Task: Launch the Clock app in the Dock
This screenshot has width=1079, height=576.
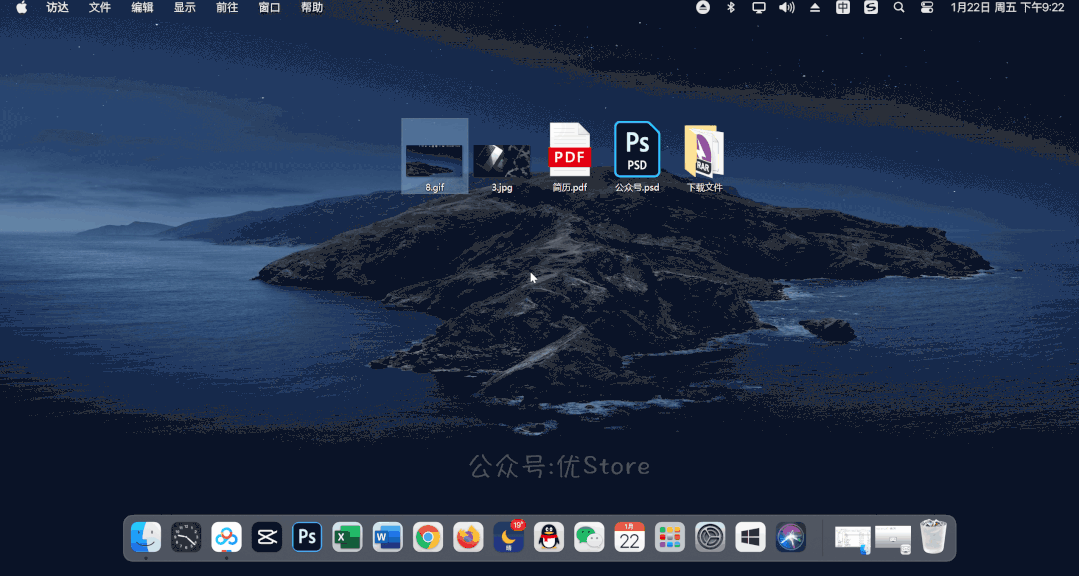Action: (x=186, y=537)
